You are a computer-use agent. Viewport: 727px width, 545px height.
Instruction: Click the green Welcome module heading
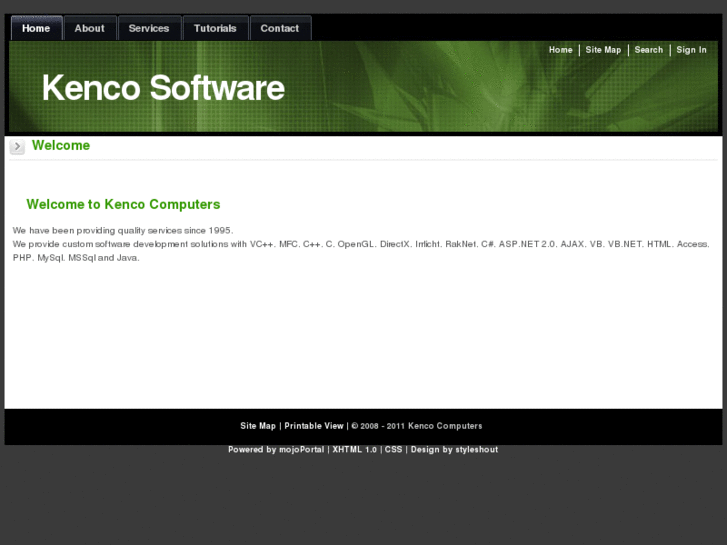click(x=61, y=145)
